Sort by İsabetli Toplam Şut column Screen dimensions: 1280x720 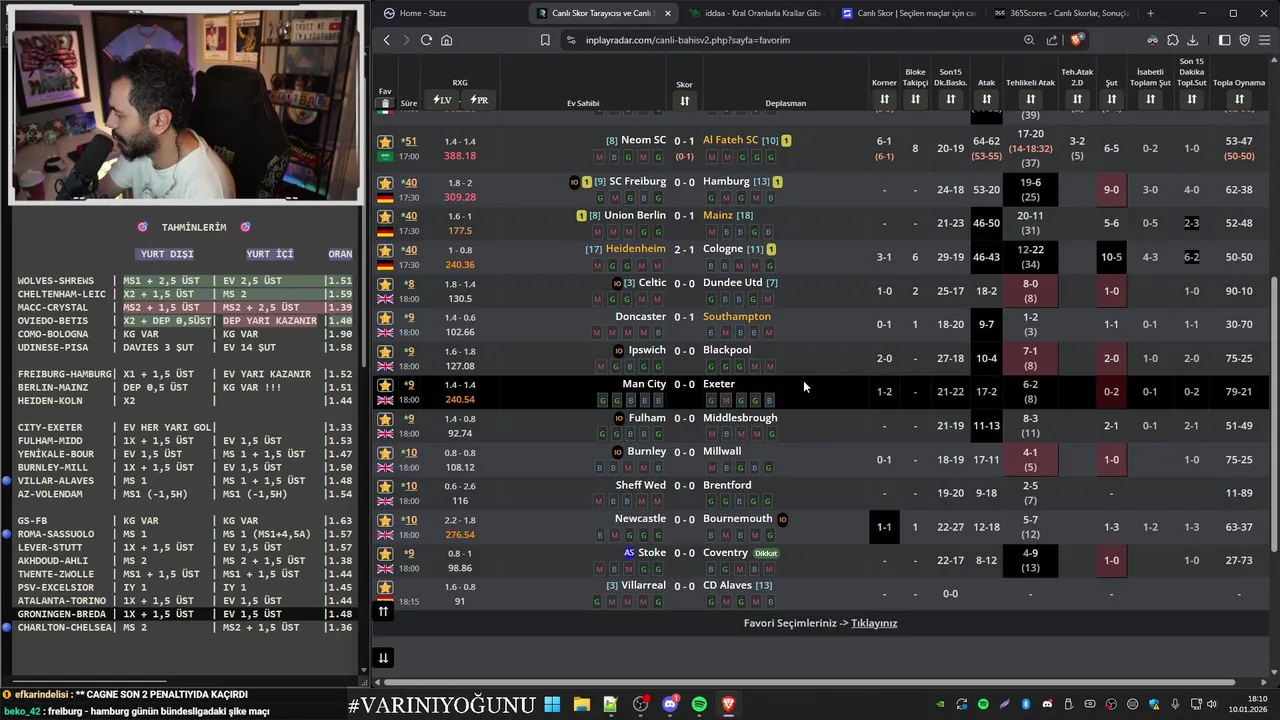(1150, 99)
